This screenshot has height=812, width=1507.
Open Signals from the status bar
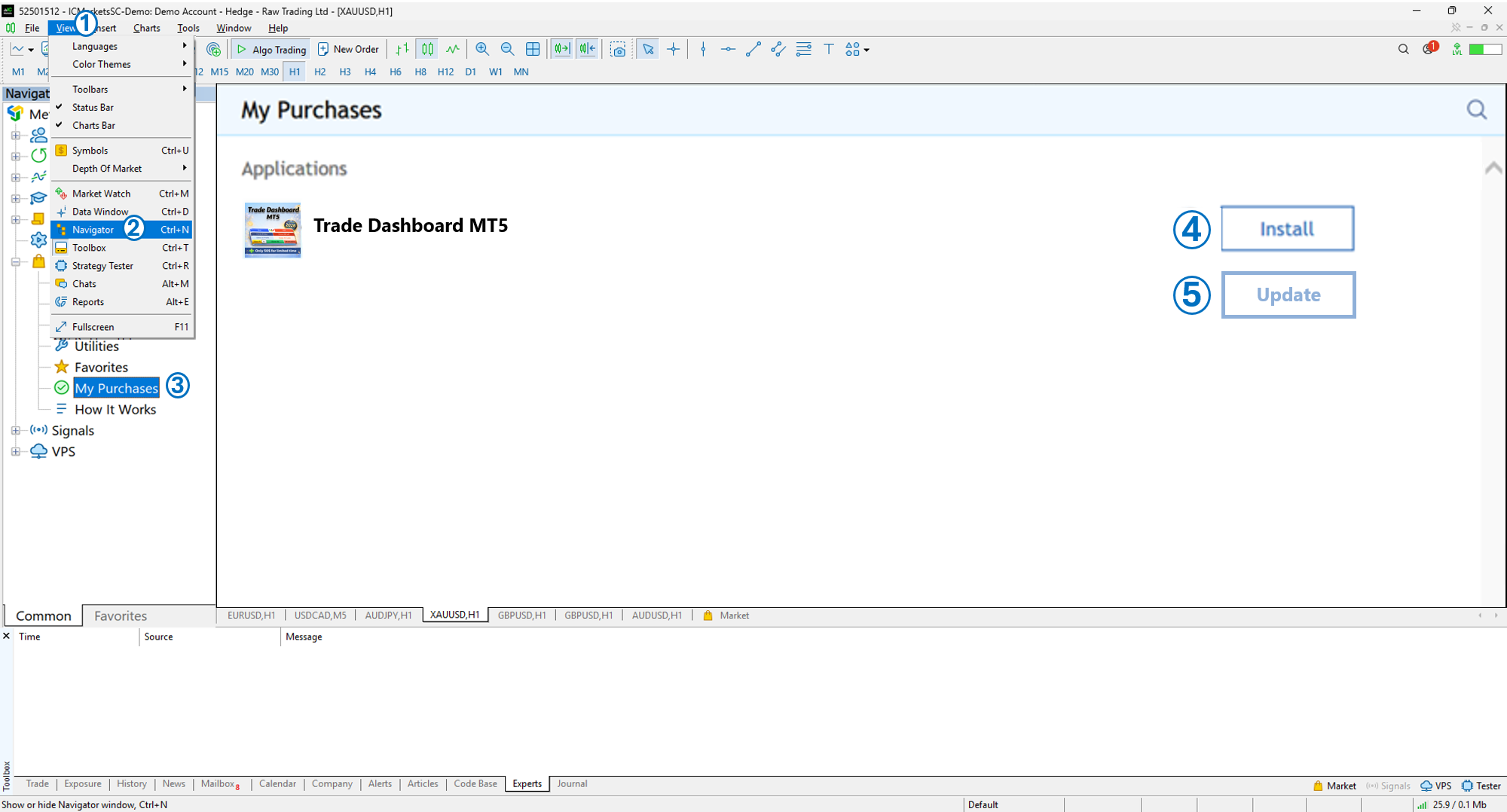pos(1388,786)
